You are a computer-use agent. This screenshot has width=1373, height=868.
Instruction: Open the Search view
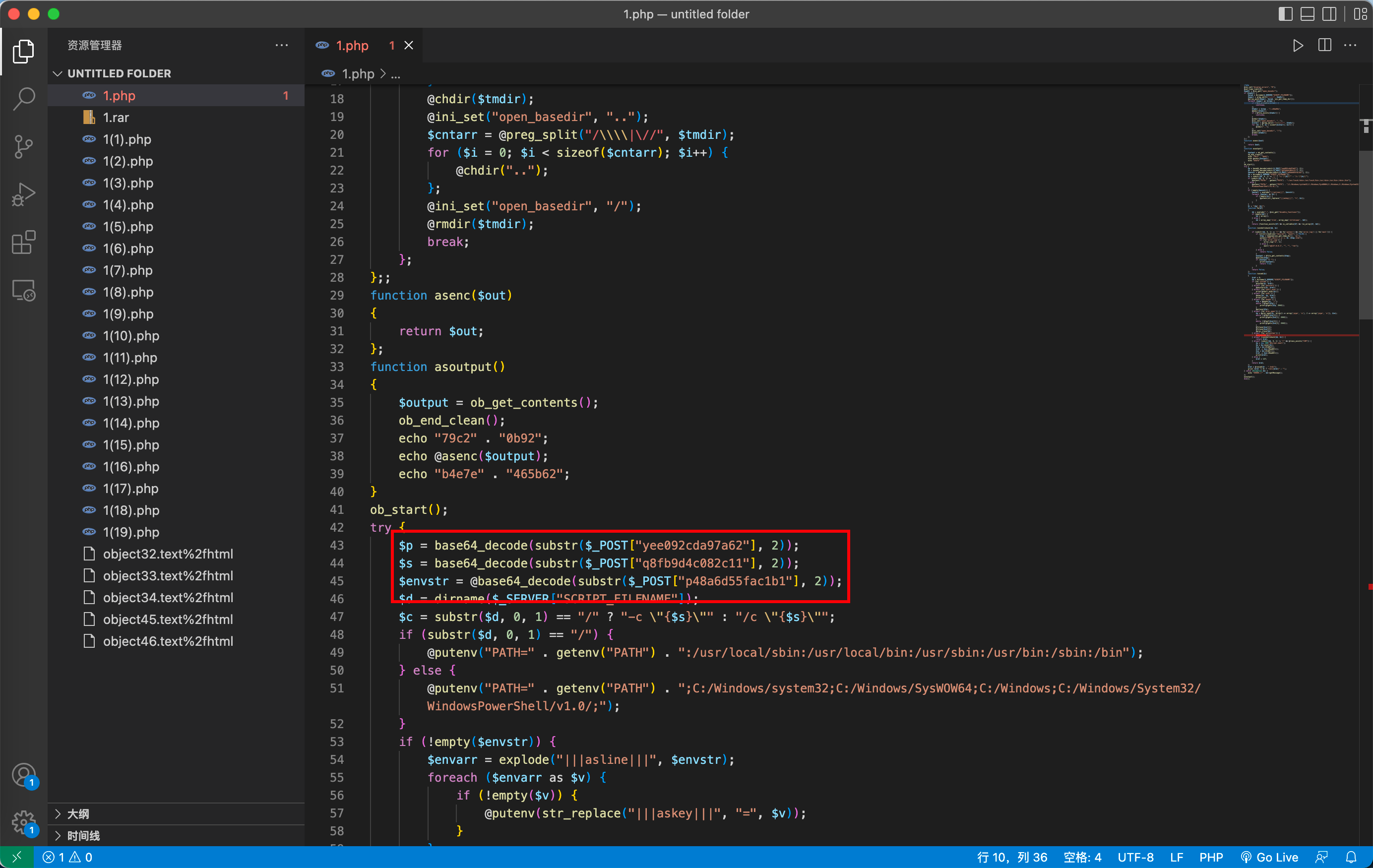(x=23, y=99)
